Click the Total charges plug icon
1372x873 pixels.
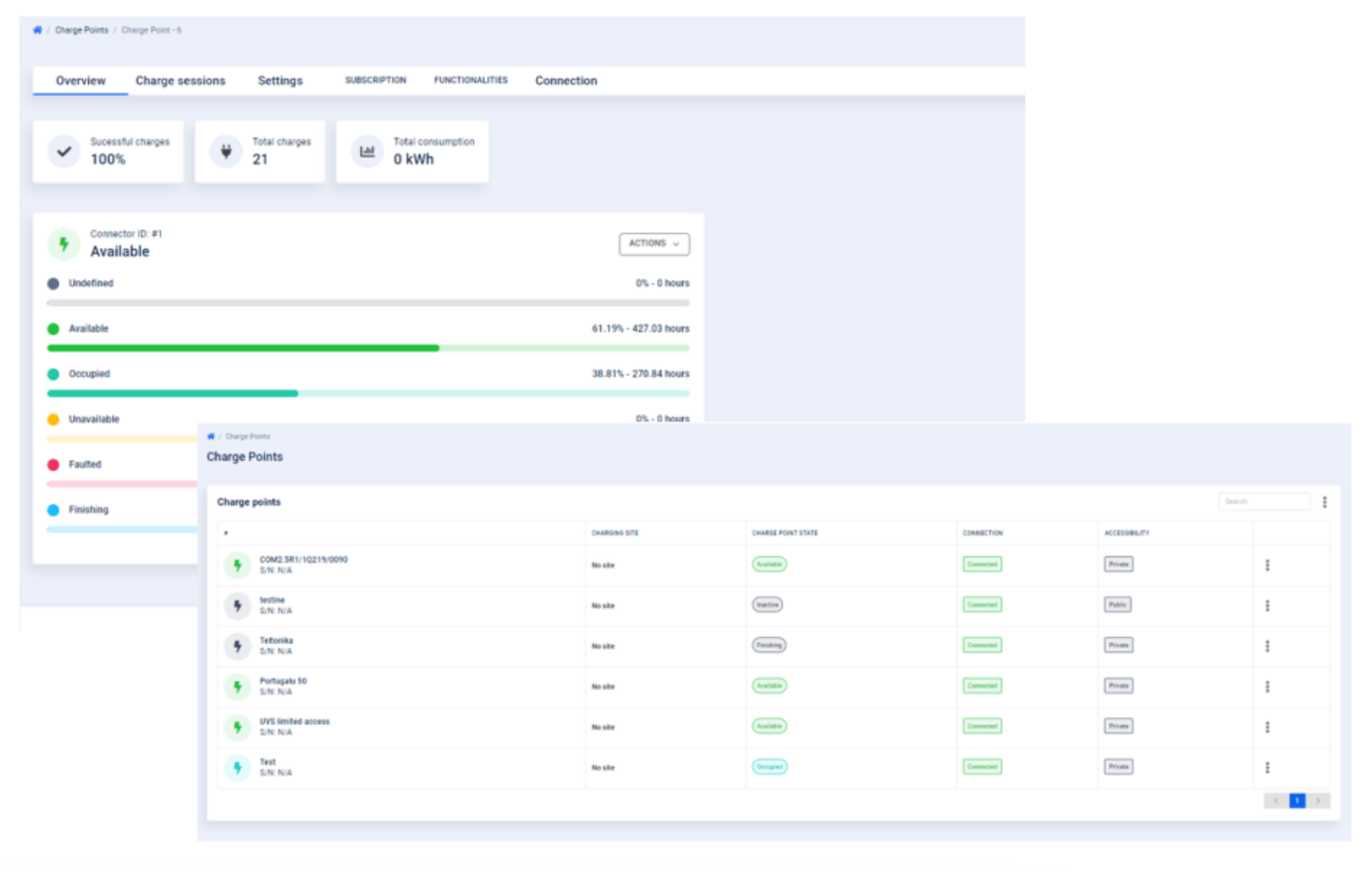226,152
